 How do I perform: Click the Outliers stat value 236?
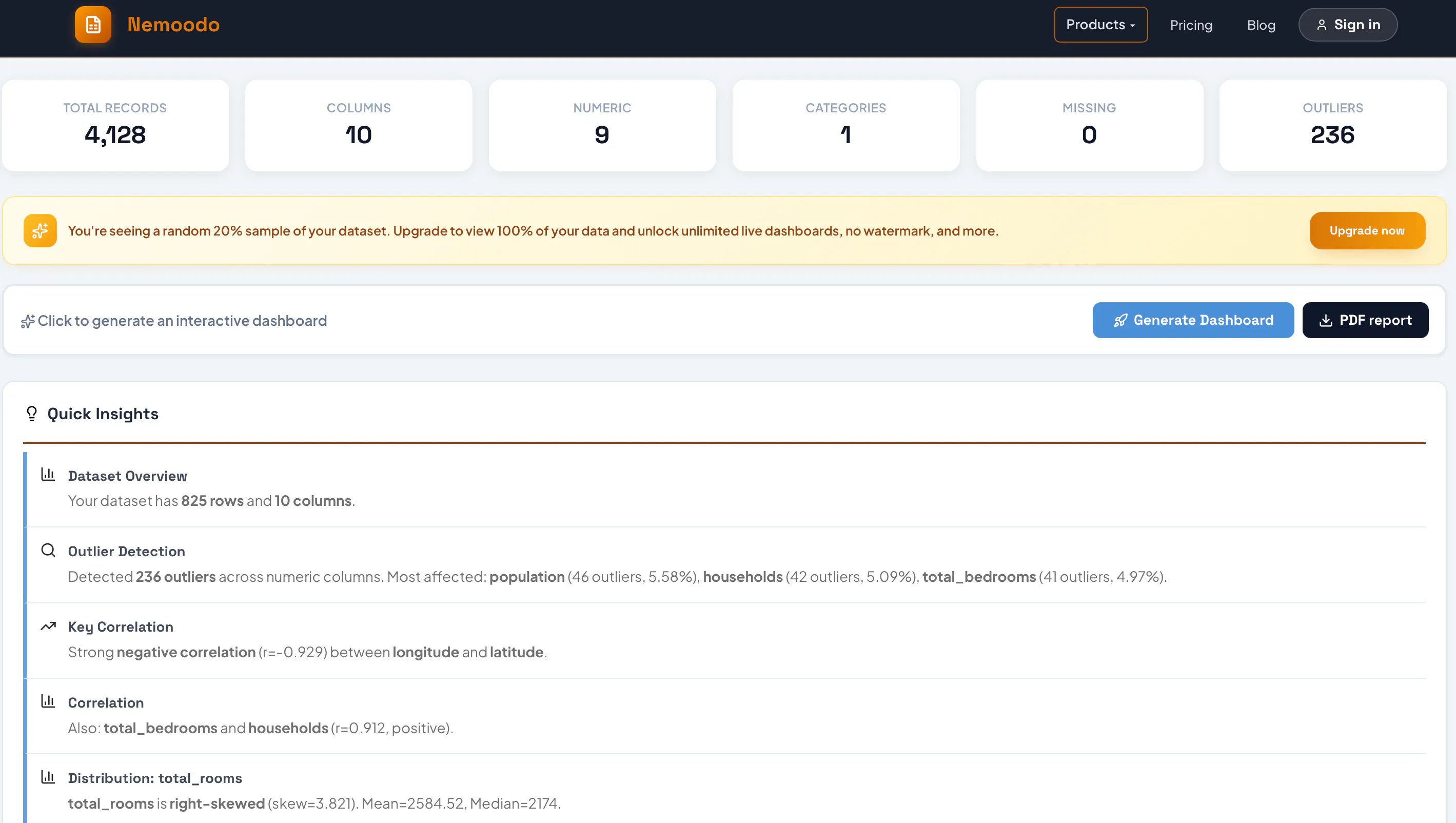click(x=1333, y=134)
